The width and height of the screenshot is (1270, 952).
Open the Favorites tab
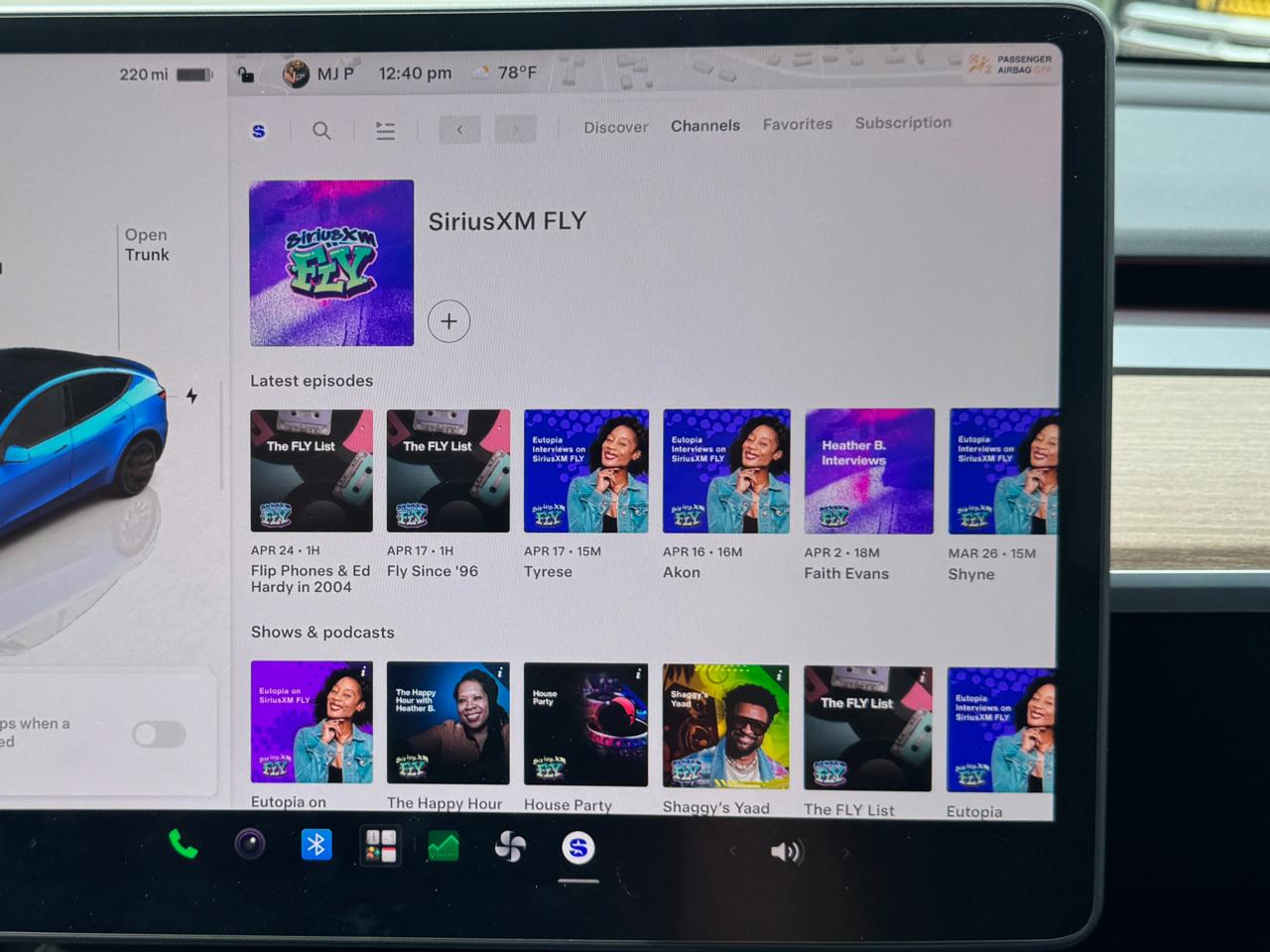[x=798, y=124]
